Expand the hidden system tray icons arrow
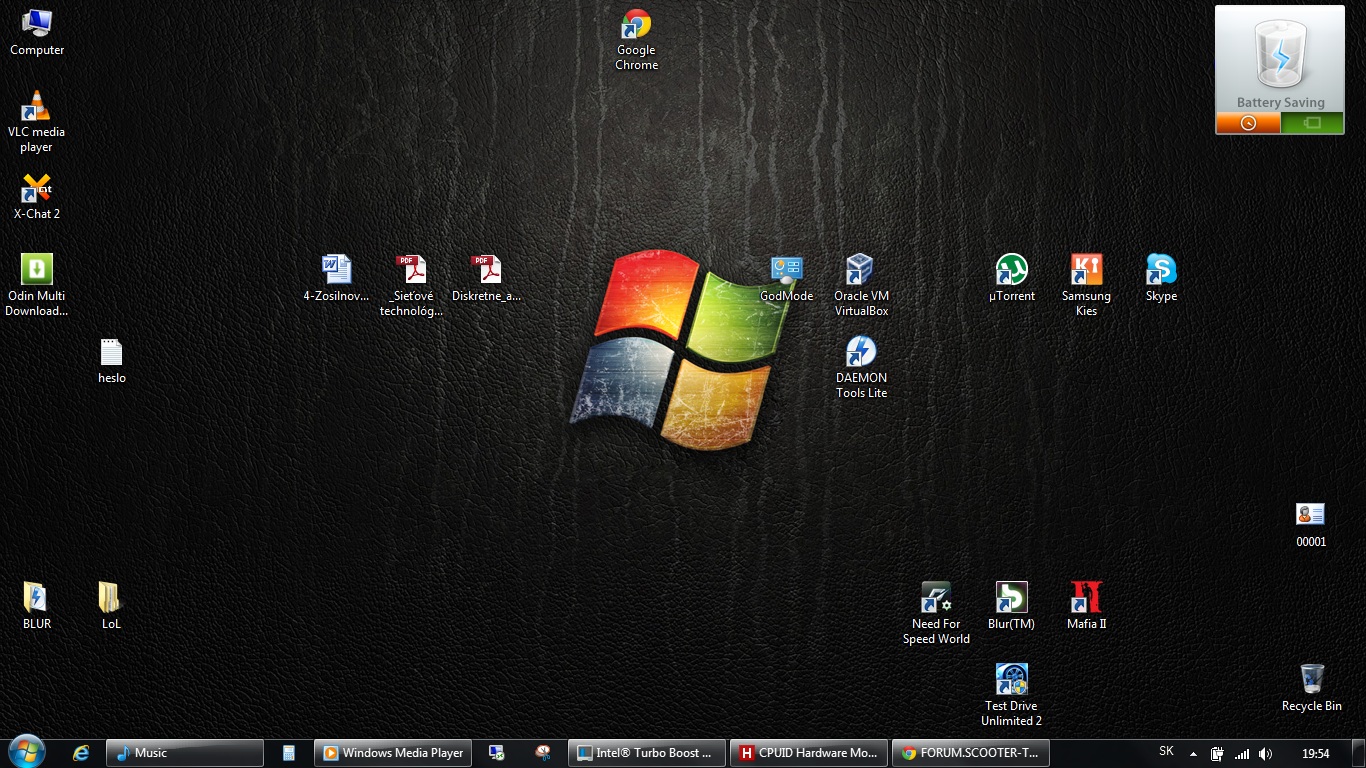Screen dimensions: 1366x768 [x=1193, y=754]
